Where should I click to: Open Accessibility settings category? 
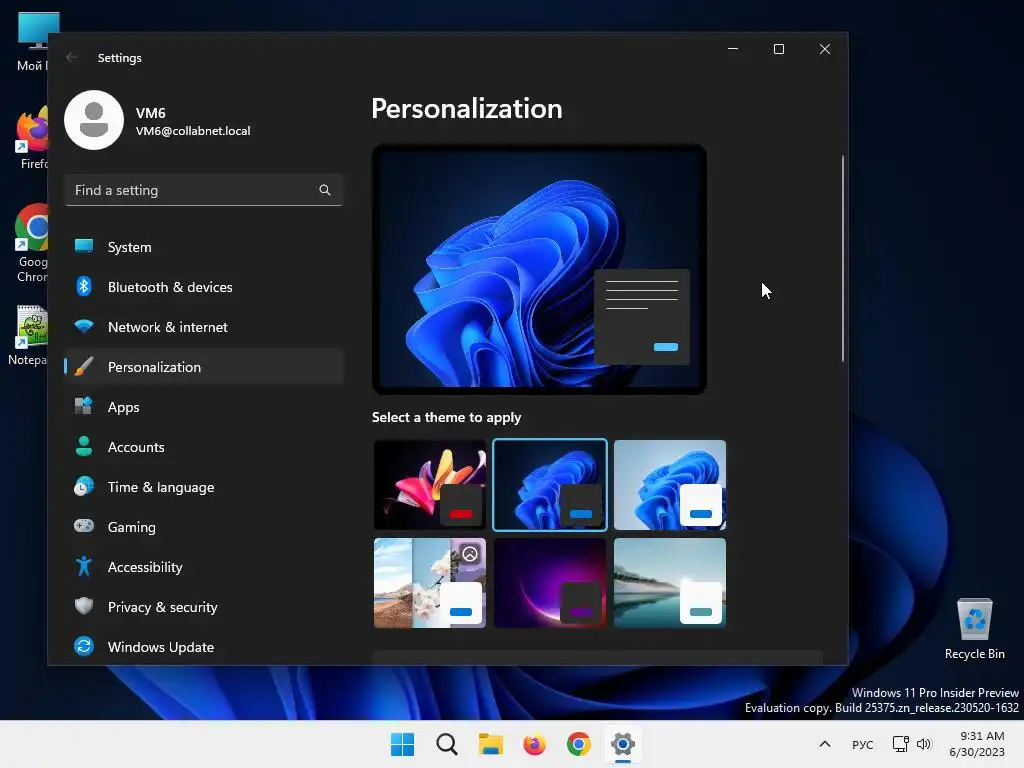(x=204, y=566)
